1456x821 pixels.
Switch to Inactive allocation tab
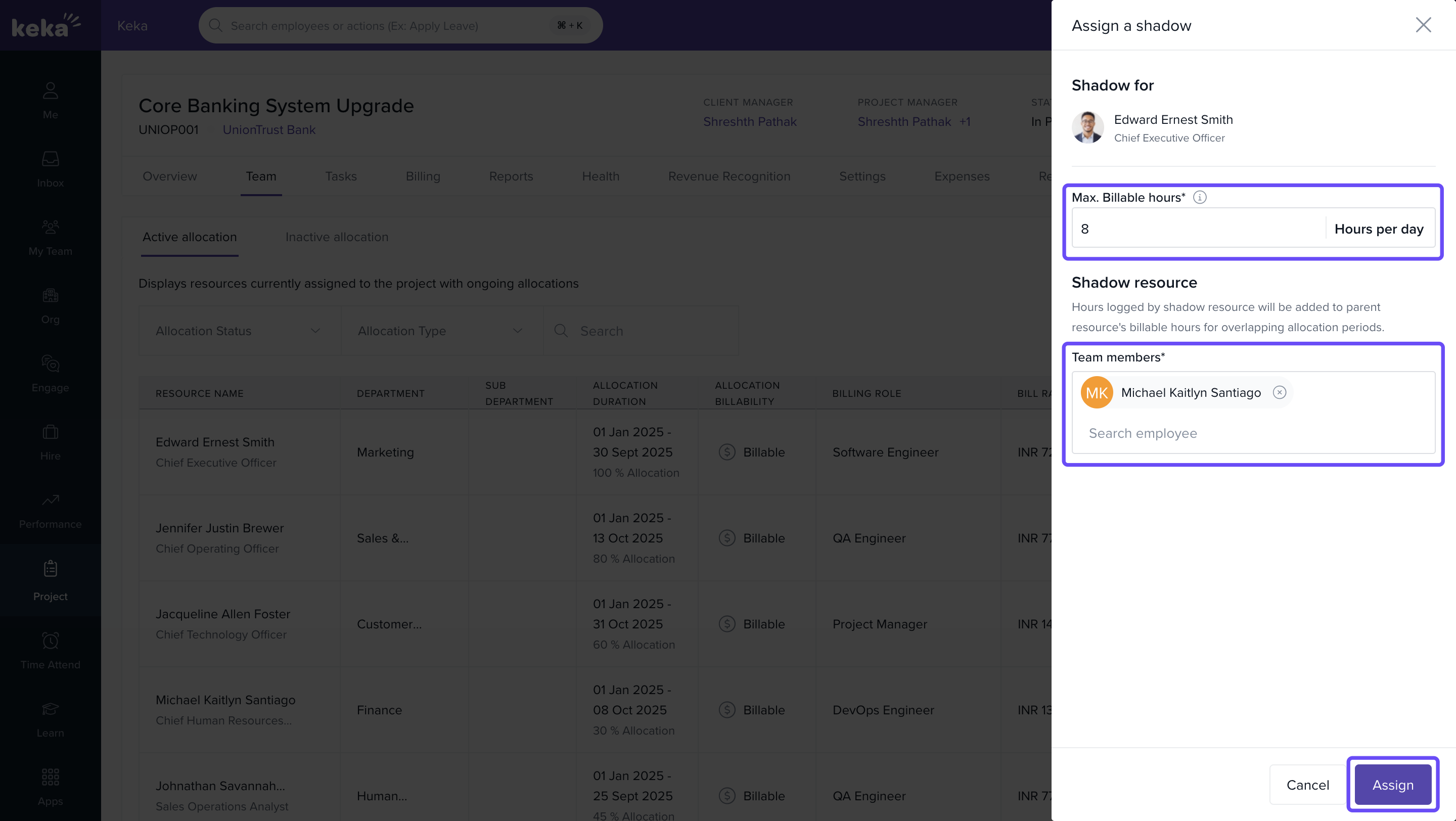336,237
